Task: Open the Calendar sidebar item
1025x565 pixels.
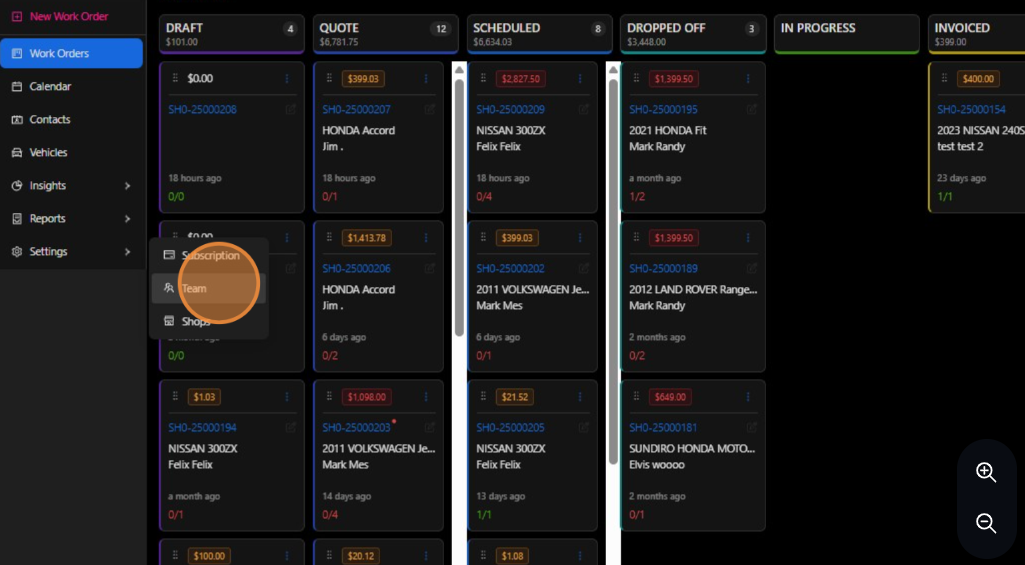Action: (71, 86)
